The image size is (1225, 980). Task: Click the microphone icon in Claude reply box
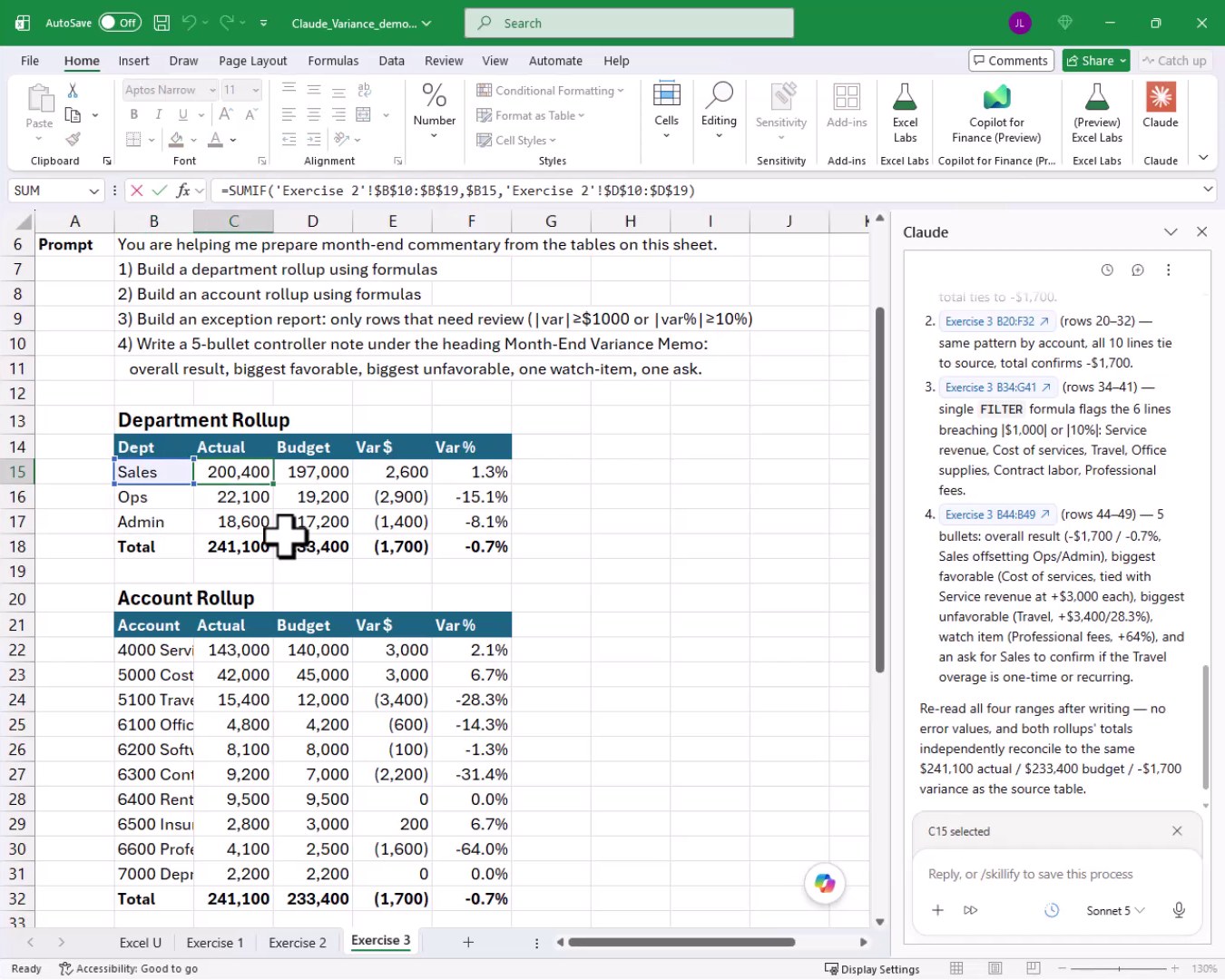tap(1179, 910)
